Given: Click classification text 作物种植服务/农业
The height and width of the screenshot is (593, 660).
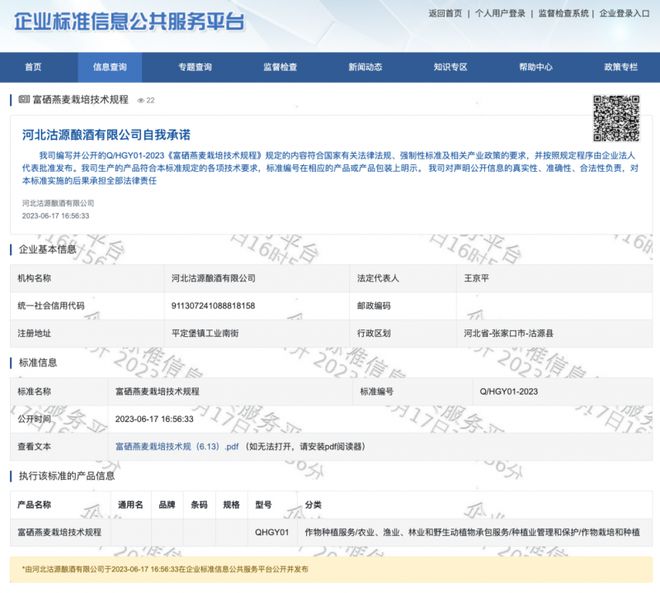Looking at the screenshot, I should point(340,532).
